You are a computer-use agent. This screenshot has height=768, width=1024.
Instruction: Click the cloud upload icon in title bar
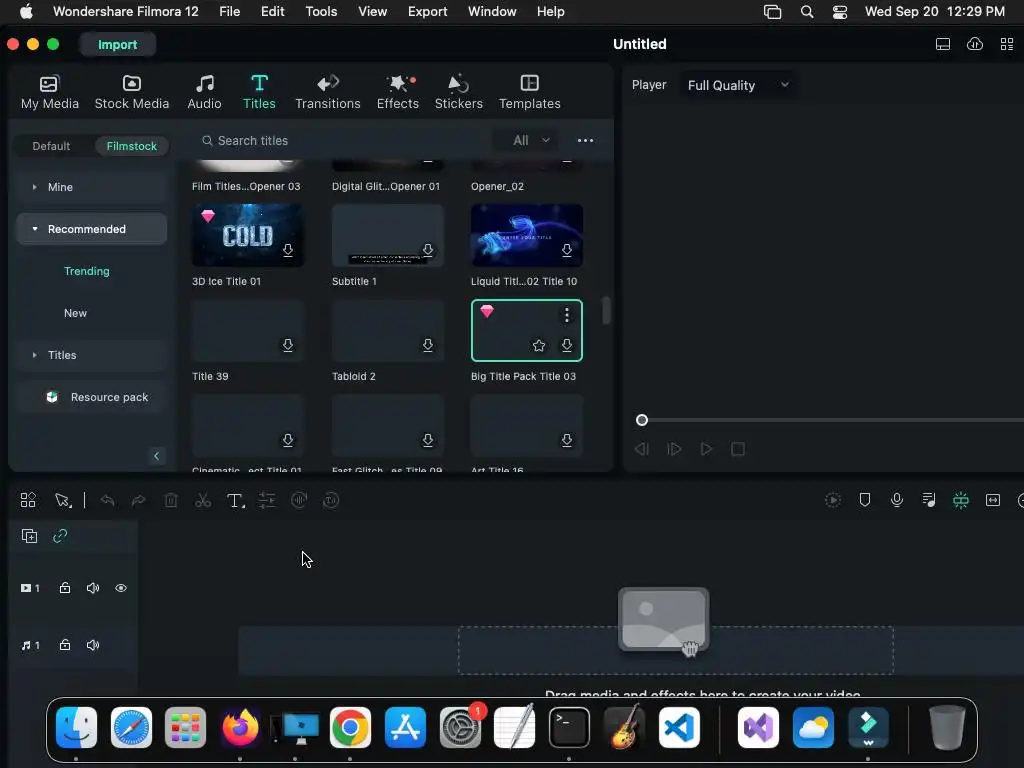(x=975, y=44)
